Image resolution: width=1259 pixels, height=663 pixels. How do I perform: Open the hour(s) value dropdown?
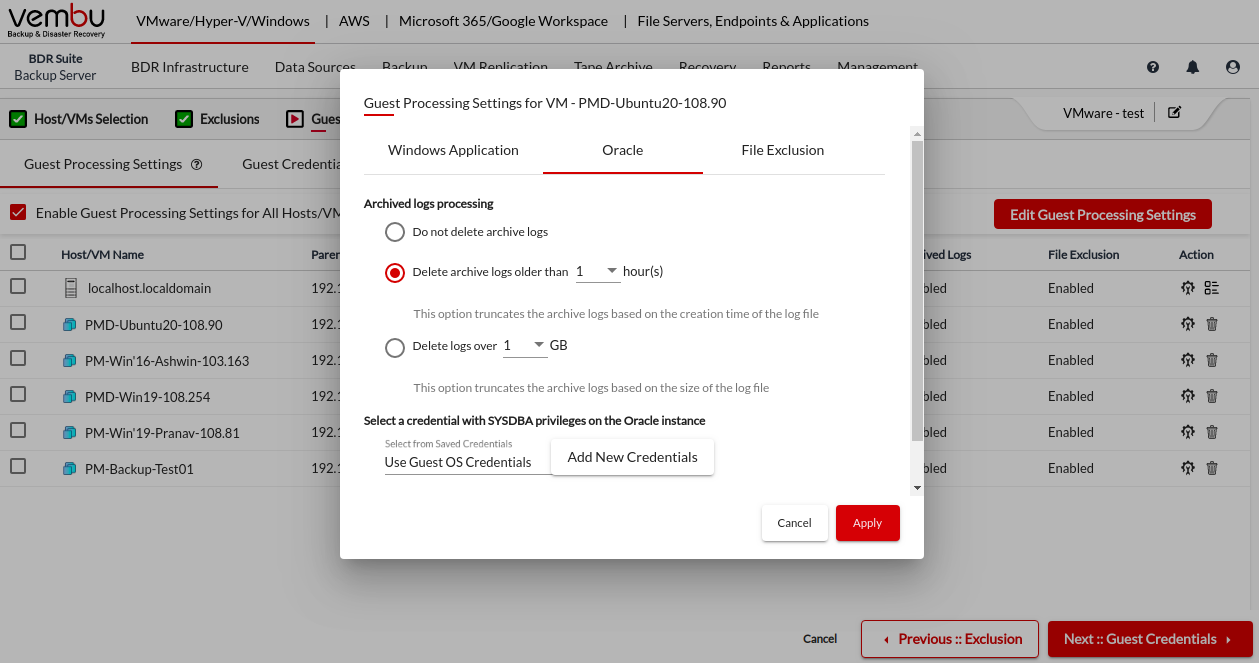(x=598, y=271)
